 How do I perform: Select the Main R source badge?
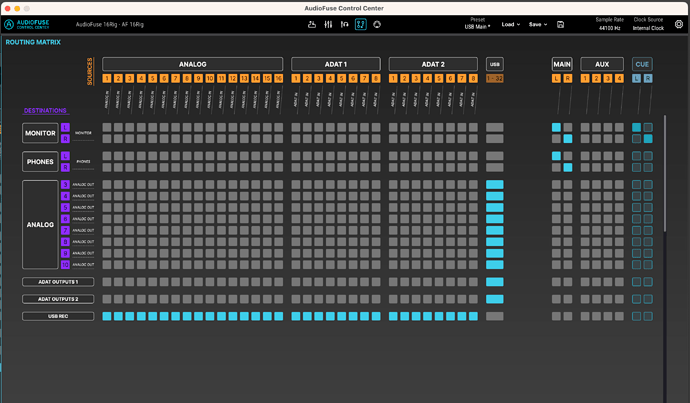(x=568, y=78)
